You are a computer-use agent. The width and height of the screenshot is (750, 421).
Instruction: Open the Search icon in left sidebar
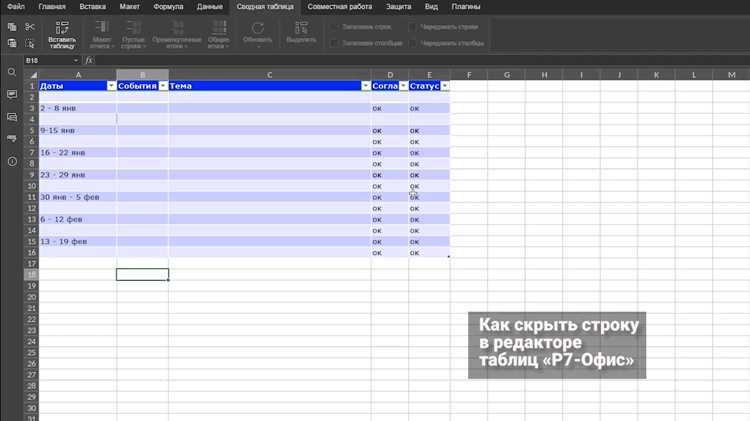coord(12,72)
